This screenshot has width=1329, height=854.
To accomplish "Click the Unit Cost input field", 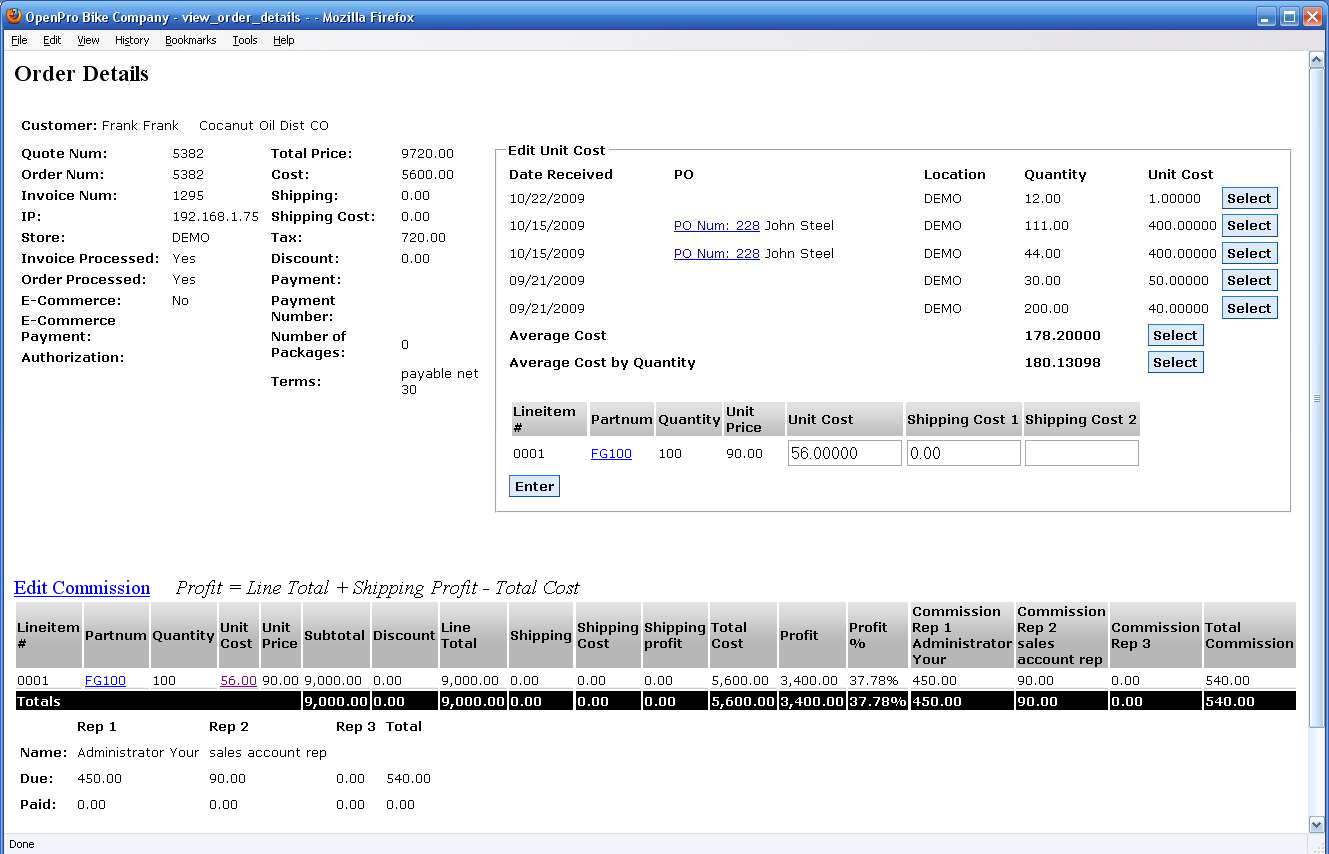I will pyautogui.click(x=844, y=453).
